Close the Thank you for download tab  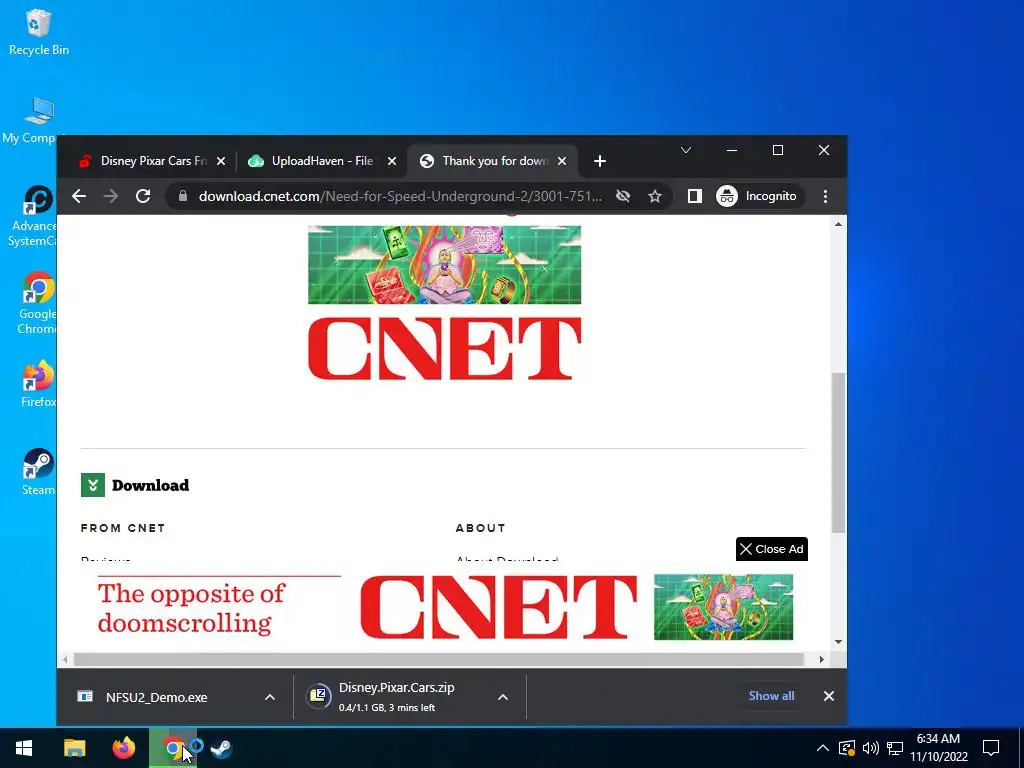[562, 161]
